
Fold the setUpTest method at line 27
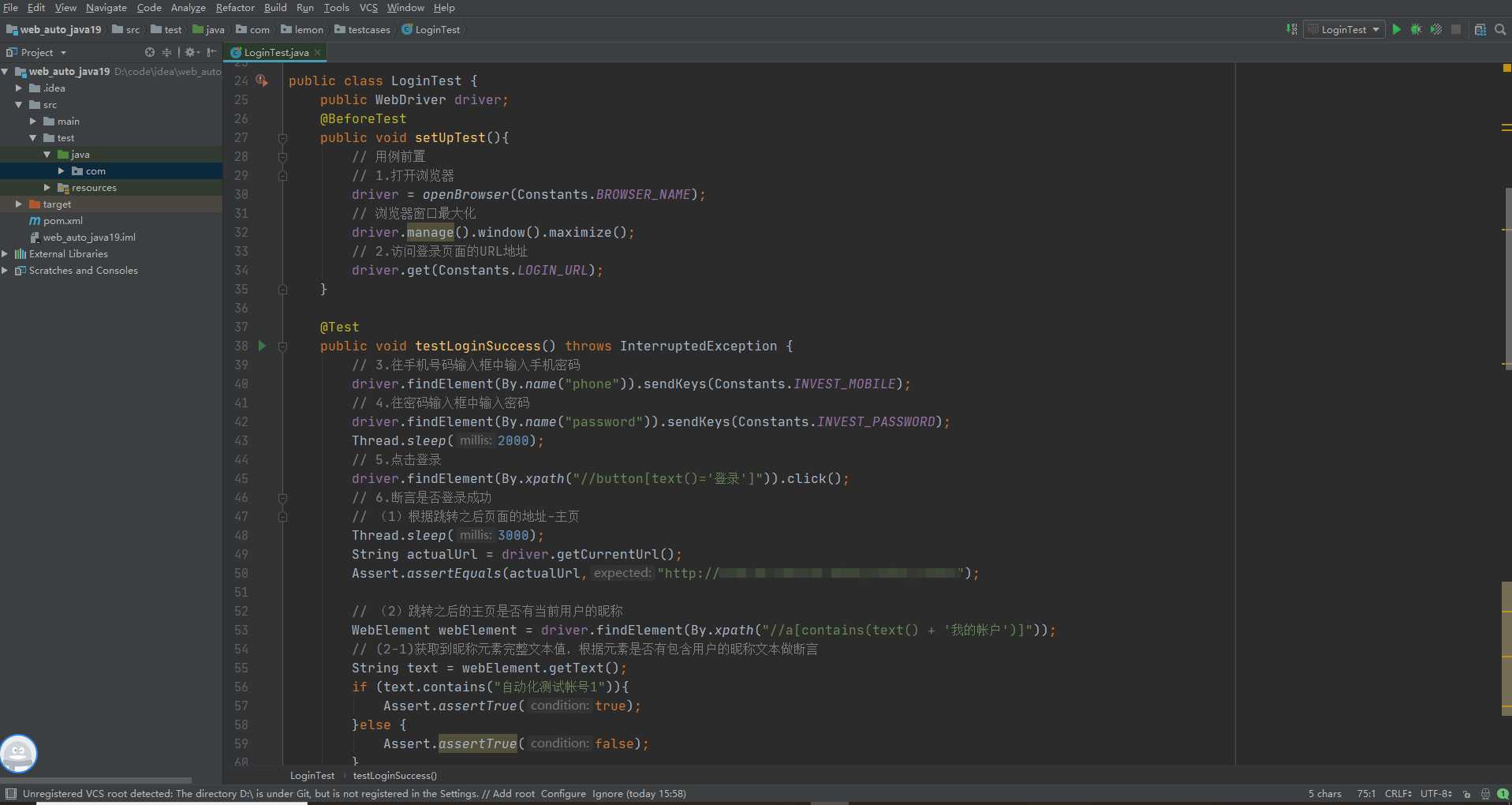(282, 138)
